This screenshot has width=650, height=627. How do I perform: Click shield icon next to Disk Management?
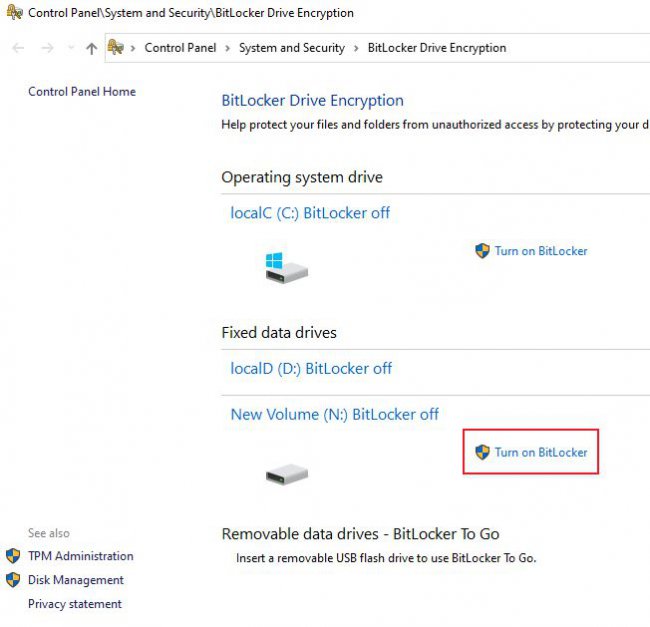(x=13, y=580)
